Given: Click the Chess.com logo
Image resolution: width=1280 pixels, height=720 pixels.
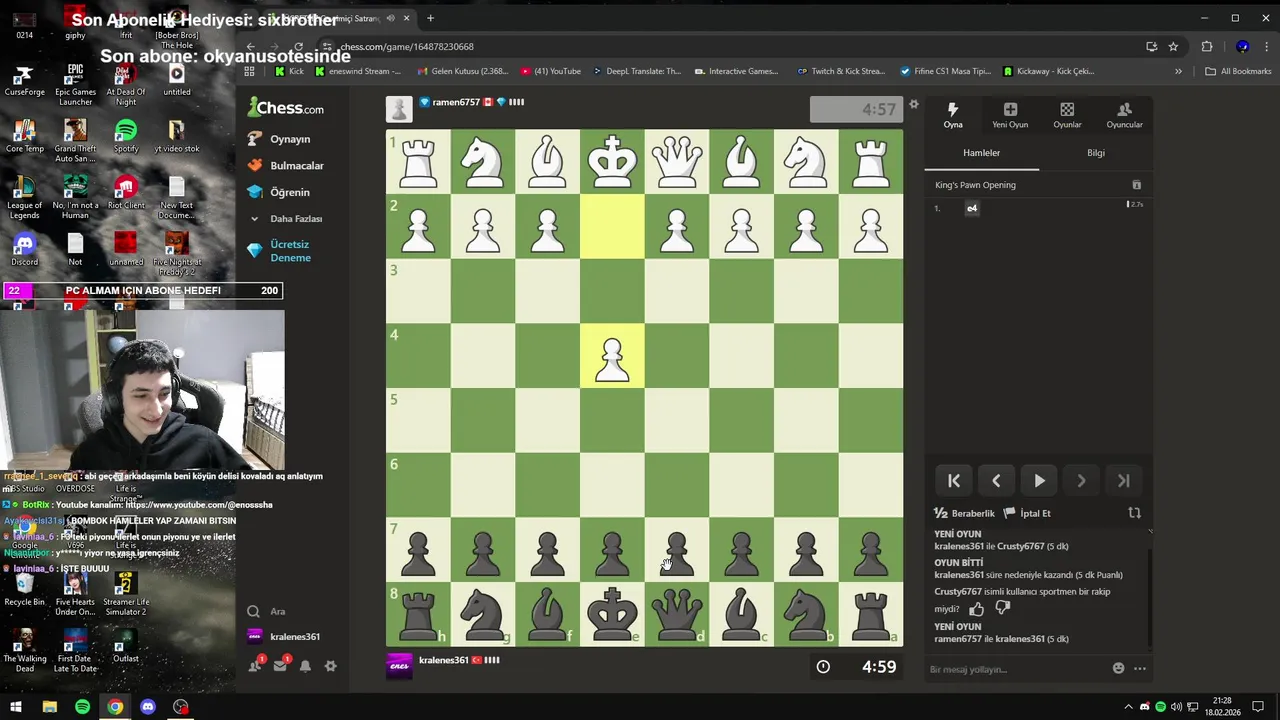Looking at the screenshot, I should pyautogui.click(x=286, y=107).
